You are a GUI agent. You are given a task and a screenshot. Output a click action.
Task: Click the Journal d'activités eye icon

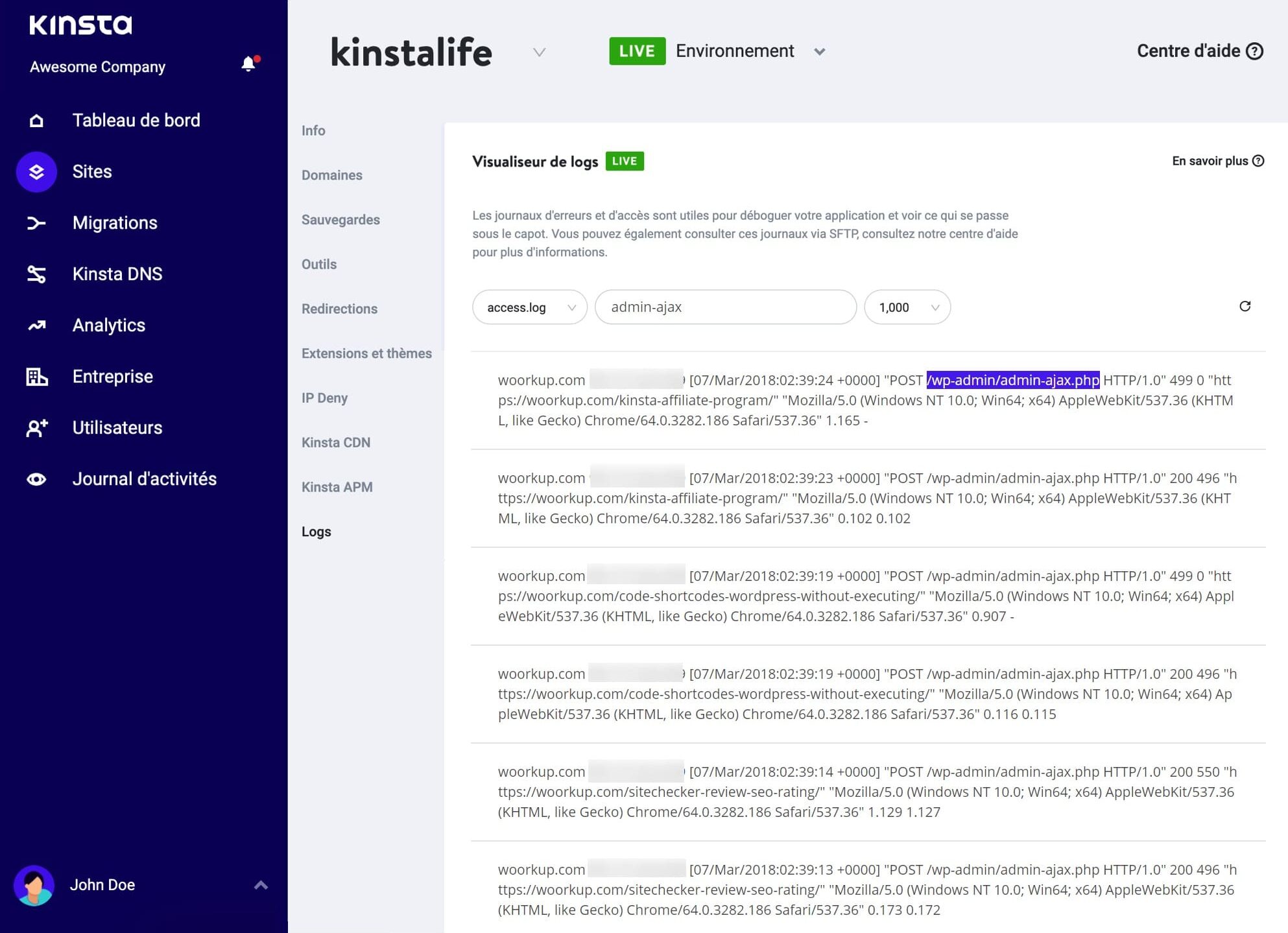click(37, 479)
